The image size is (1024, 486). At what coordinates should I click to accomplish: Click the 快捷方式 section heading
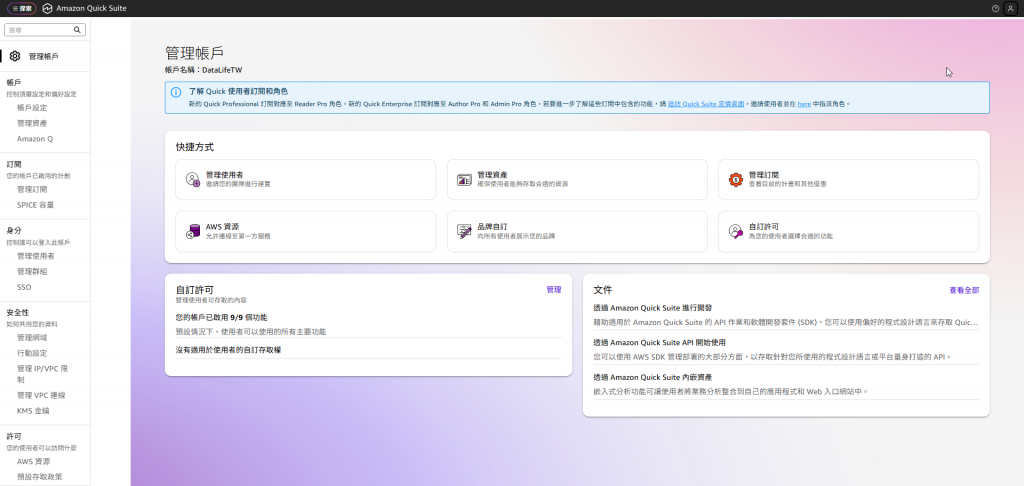tap(195, 147)
